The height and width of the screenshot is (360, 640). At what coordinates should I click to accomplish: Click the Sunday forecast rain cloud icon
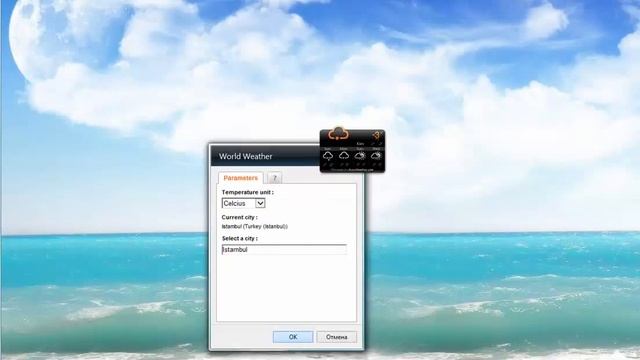click(x=328, y=156)
